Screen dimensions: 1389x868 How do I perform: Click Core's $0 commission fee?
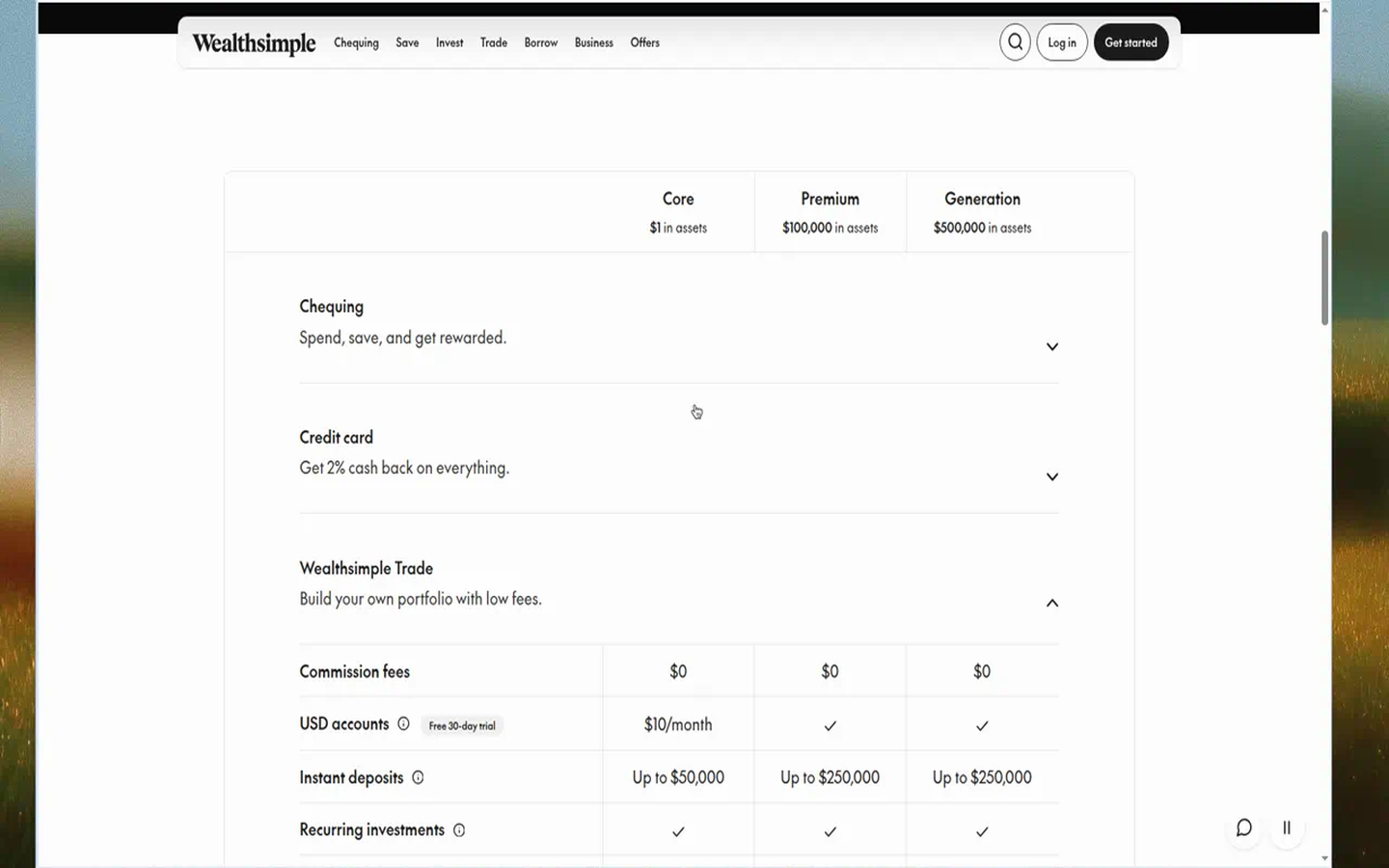click(x=678, y=671)
